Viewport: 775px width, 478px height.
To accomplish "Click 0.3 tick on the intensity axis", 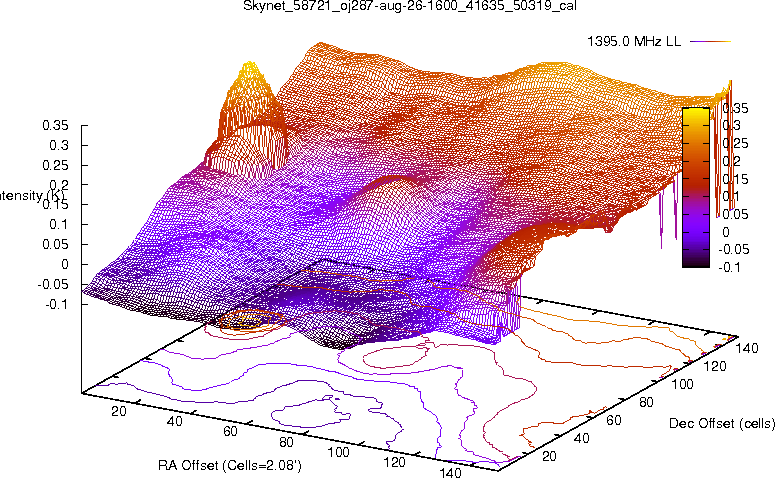I will click(58, 145).
